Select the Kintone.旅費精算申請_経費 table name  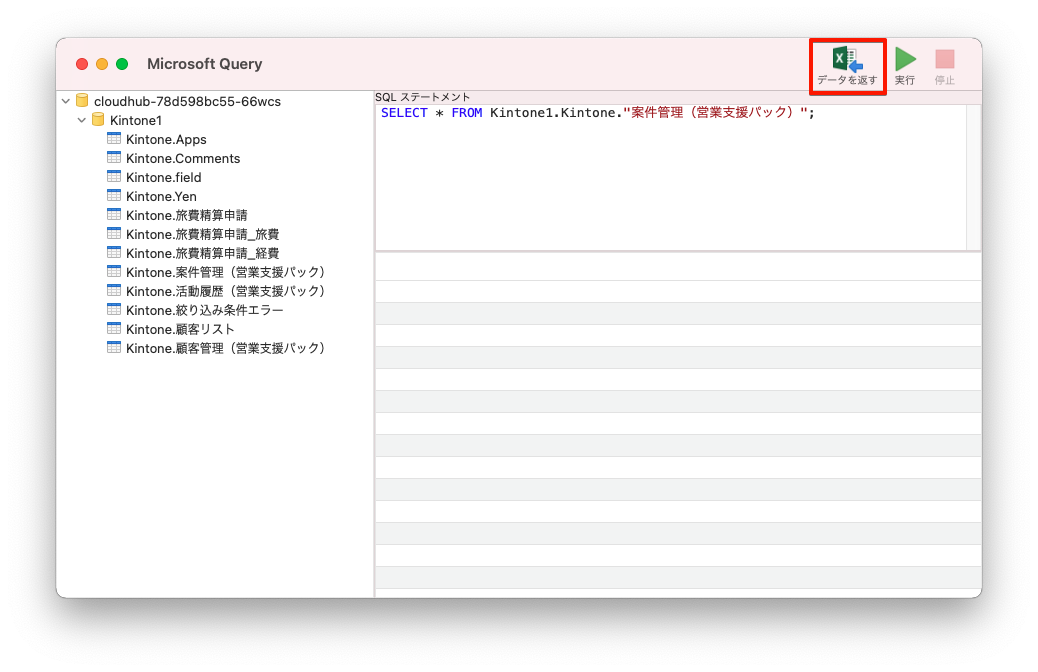(203, 254)
